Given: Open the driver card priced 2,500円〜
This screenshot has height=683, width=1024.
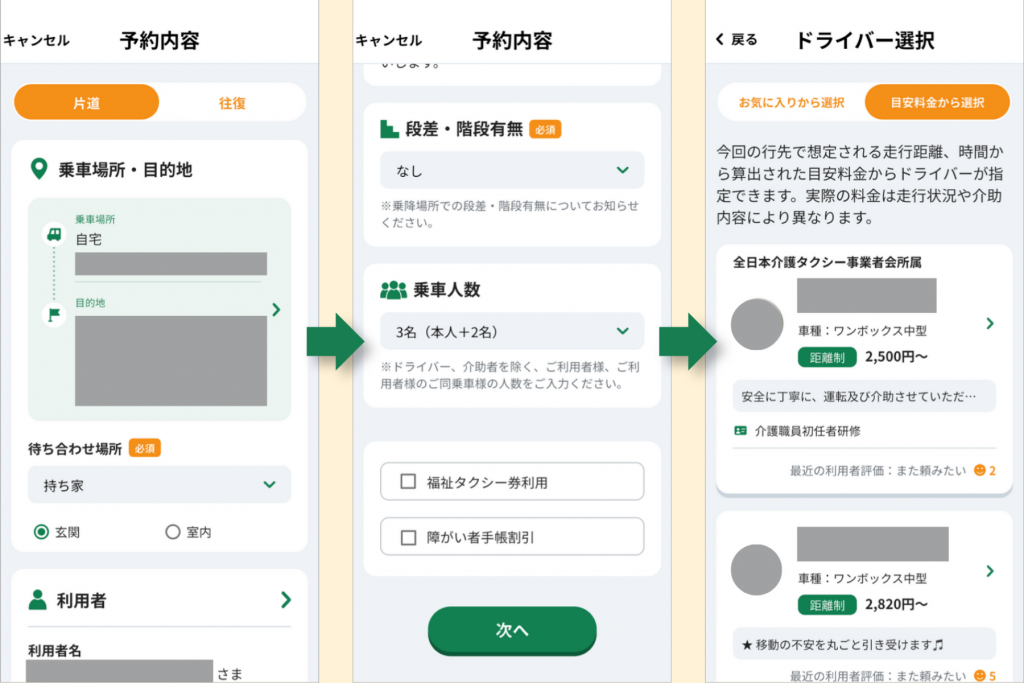Looking at the screenshot, I should pyautogui.click(x=864, y=370).
